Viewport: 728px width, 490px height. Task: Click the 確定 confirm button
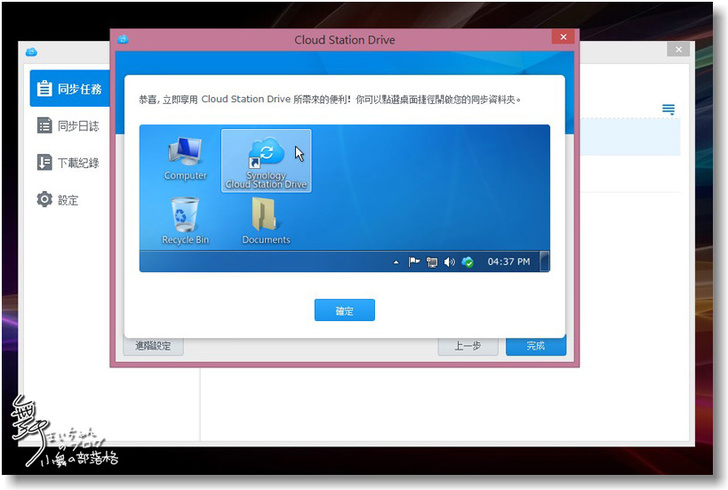click(x=344, y=310)
